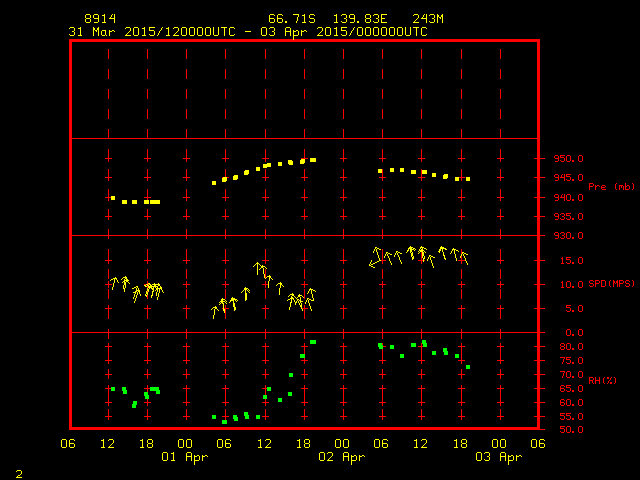Viewport: 640px width, 480px height.
Task: Click the start date text "31 Mar 2015/120000UTC"
Action: (x=152, y=32)
